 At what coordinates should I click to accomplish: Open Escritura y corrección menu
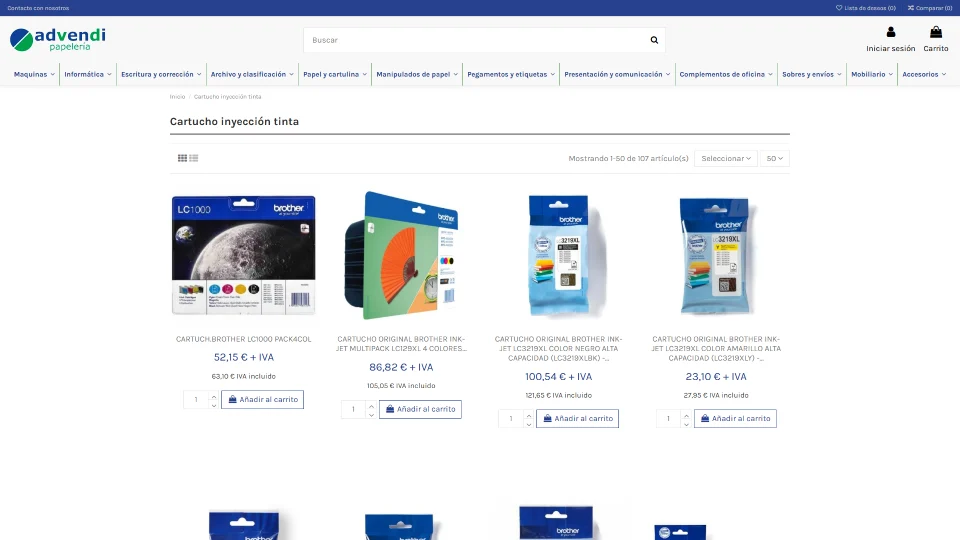[x=161, y=74]
